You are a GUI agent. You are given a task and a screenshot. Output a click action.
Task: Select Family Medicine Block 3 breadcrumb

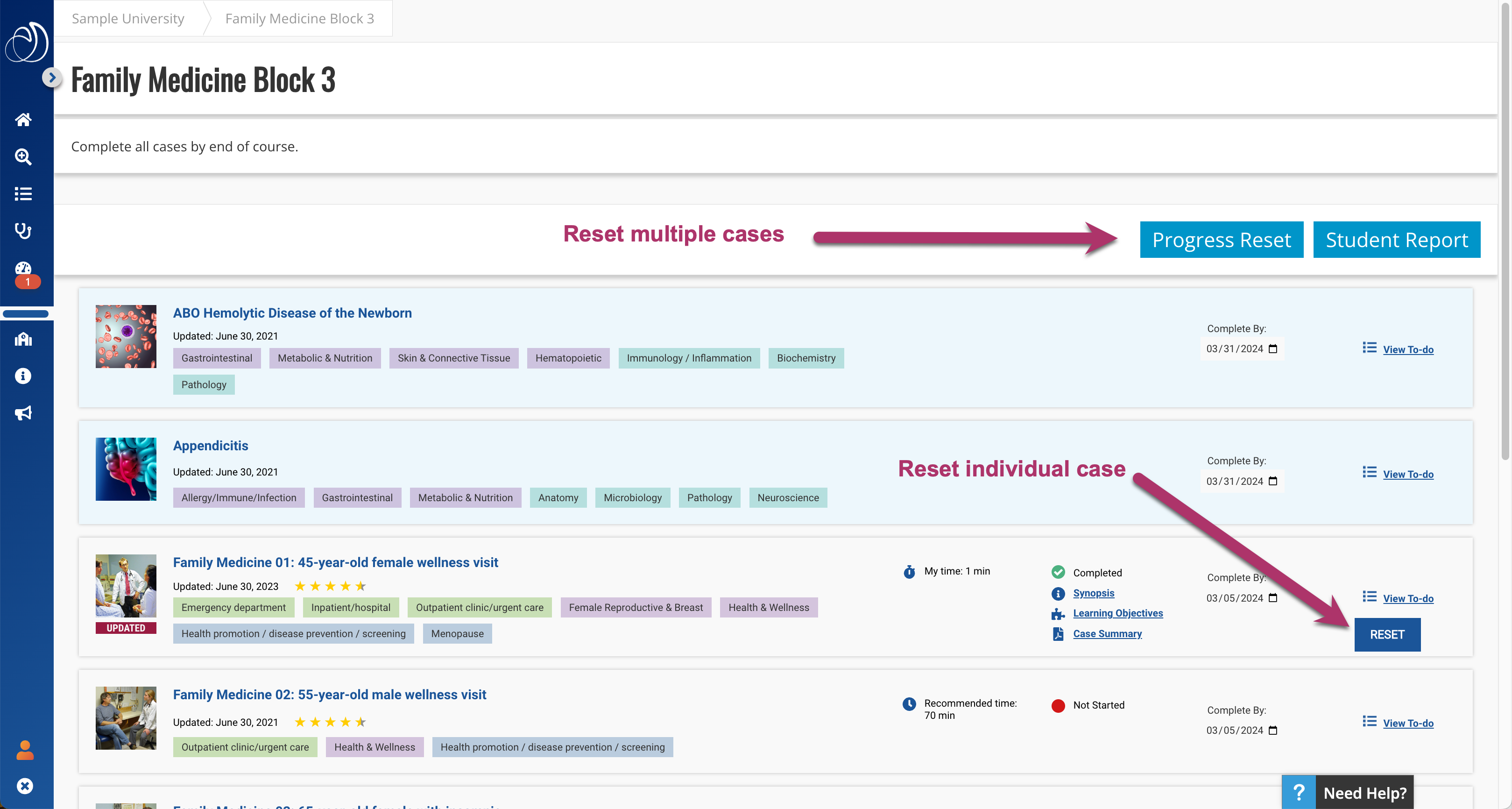pyautogui.click(x=299, y=19)
